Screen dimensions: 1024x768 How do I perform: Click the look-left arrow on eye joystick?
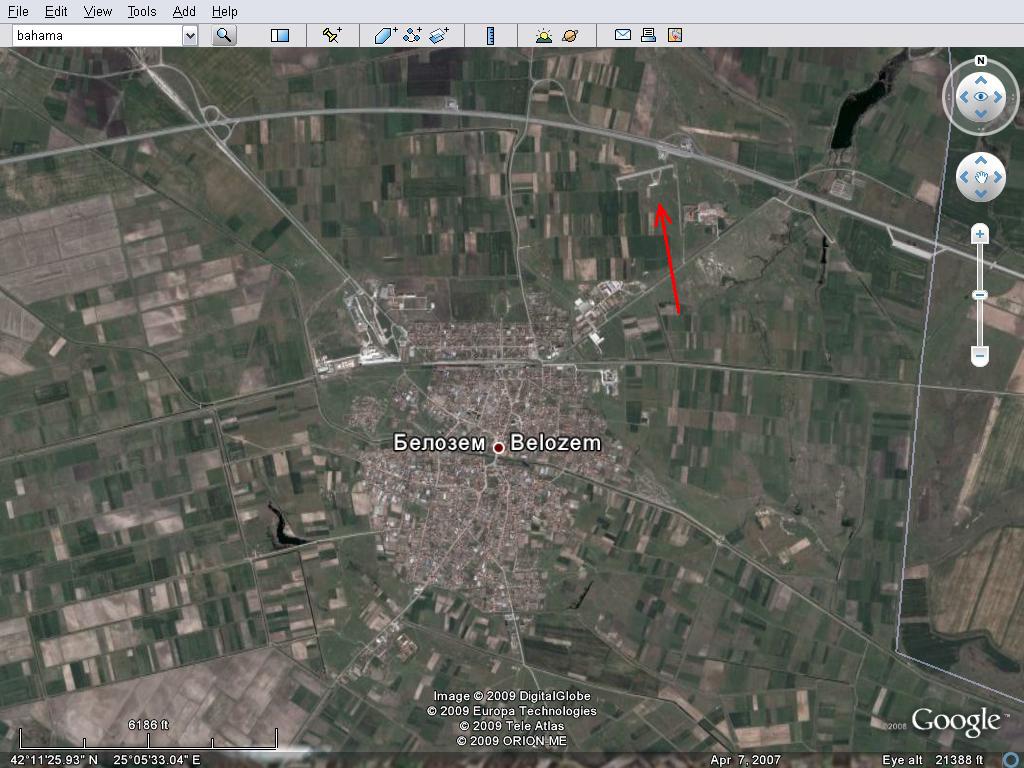click(x=964, y=97)
